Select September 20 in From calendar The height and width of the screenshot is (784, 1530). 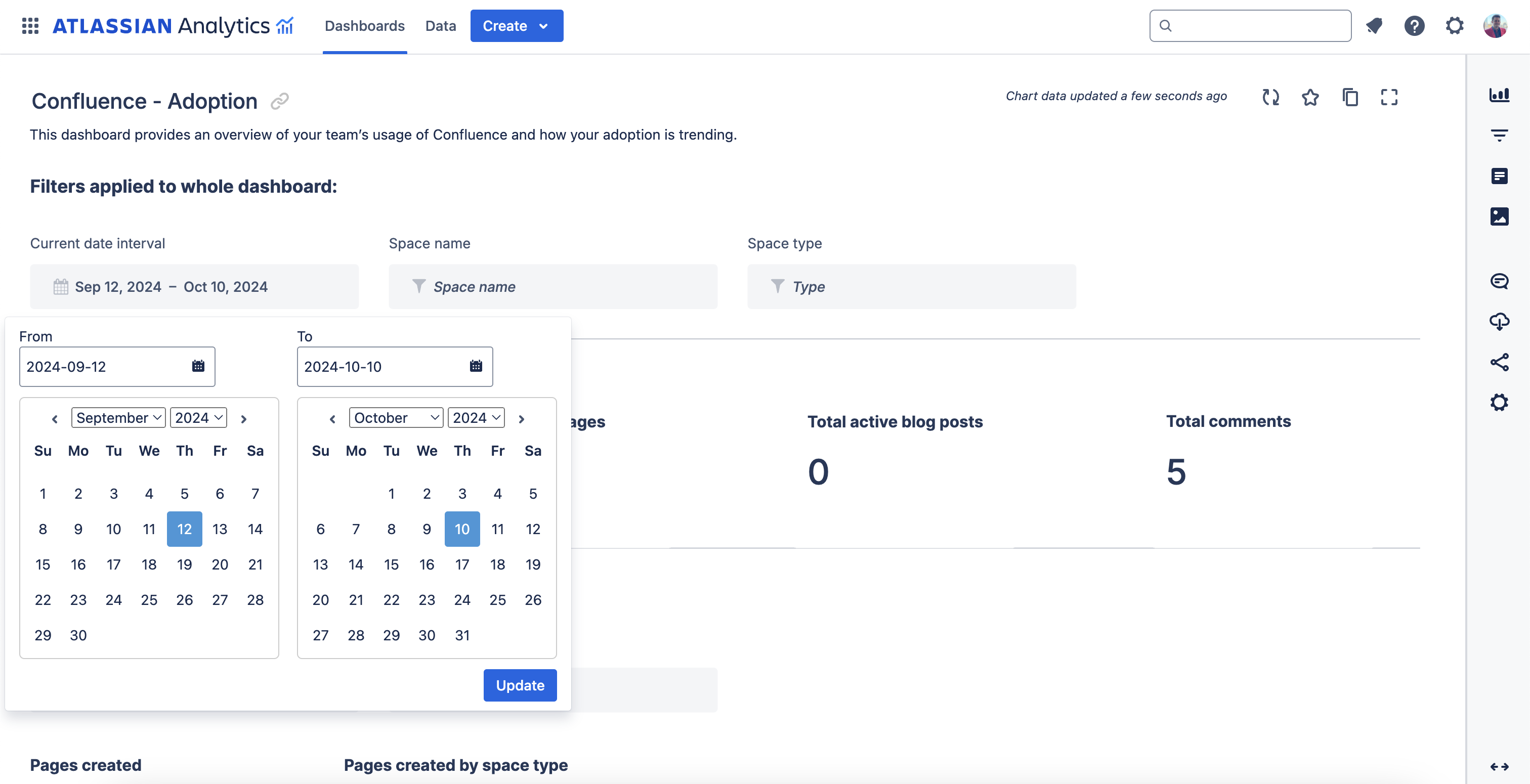pos(220,564)
